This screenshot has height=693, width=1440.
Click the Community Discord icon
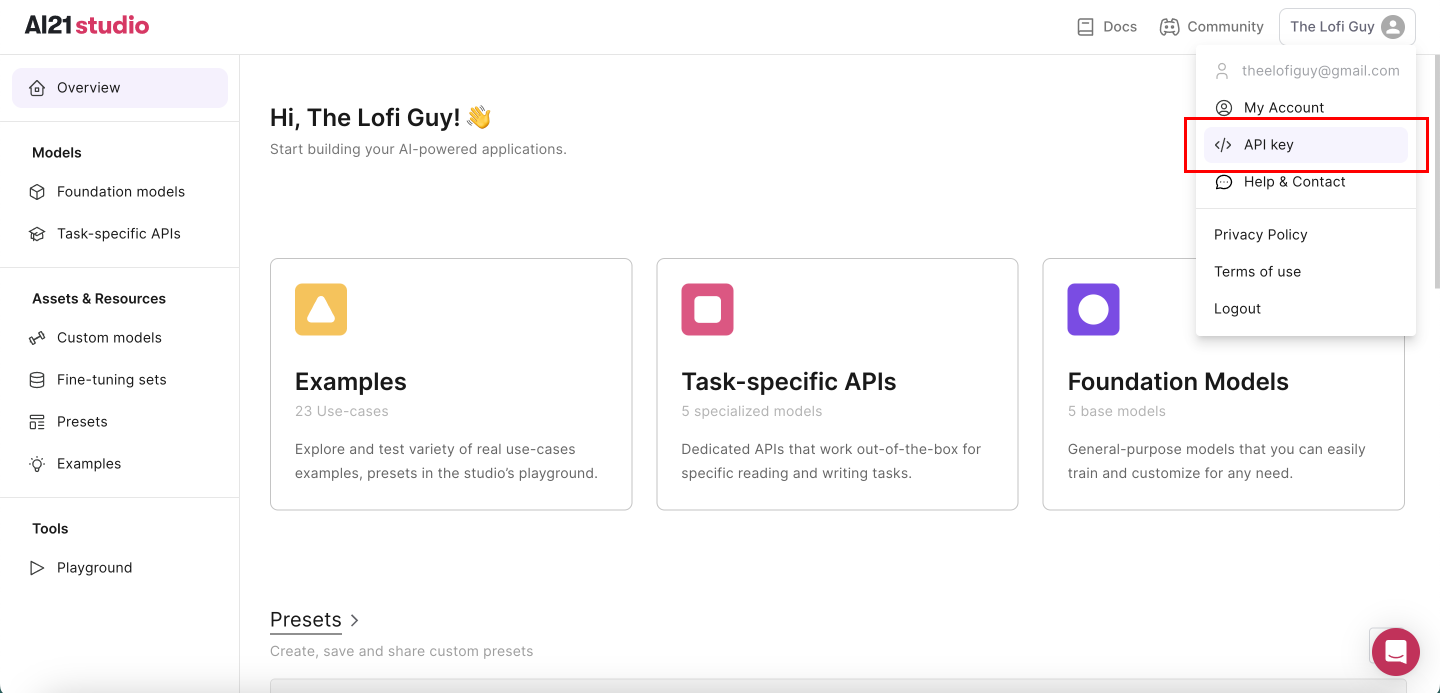pyautogui.click(x=1169, y=27)
